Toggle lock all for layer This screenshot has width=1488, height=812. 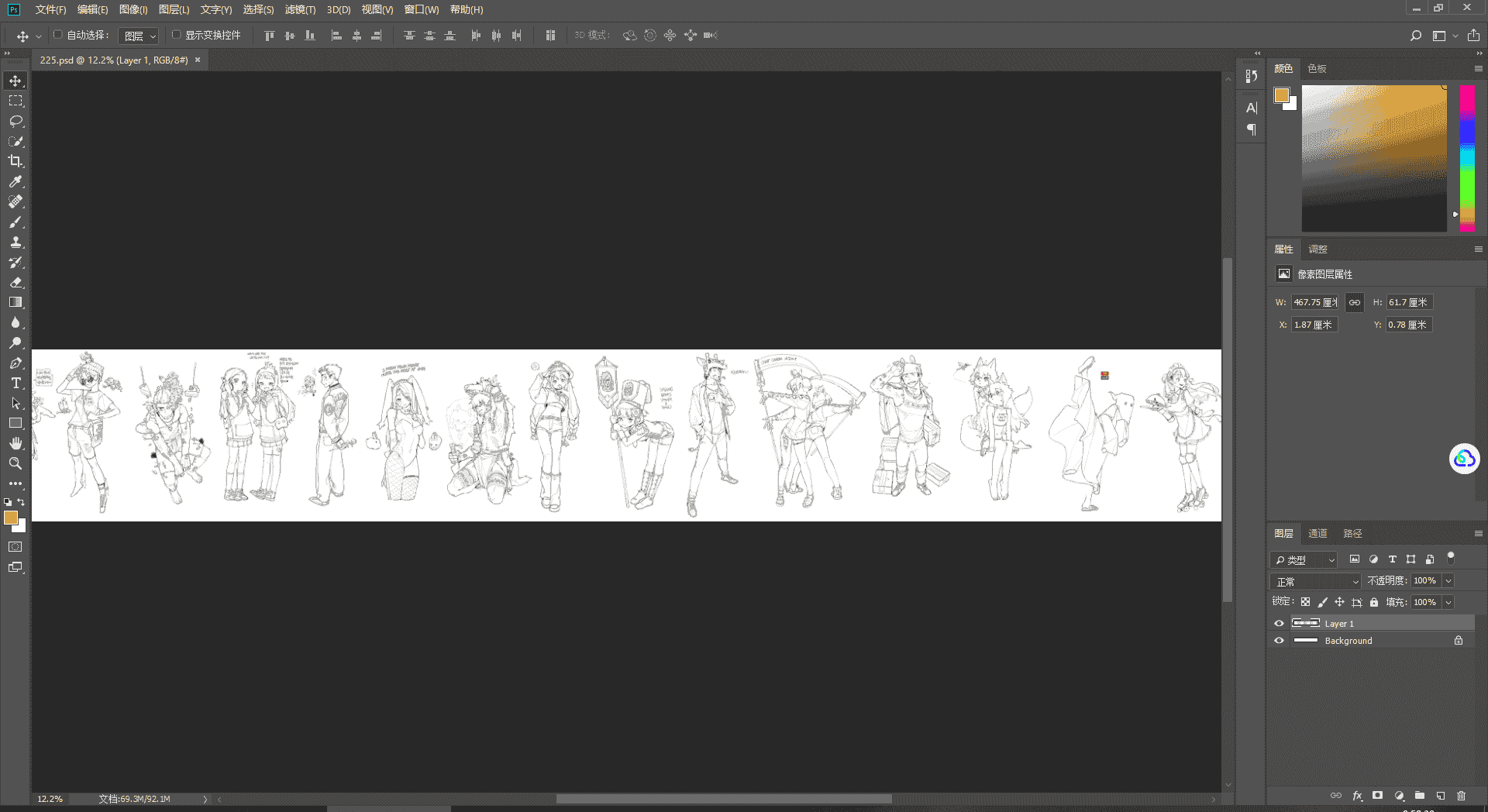1374,602
